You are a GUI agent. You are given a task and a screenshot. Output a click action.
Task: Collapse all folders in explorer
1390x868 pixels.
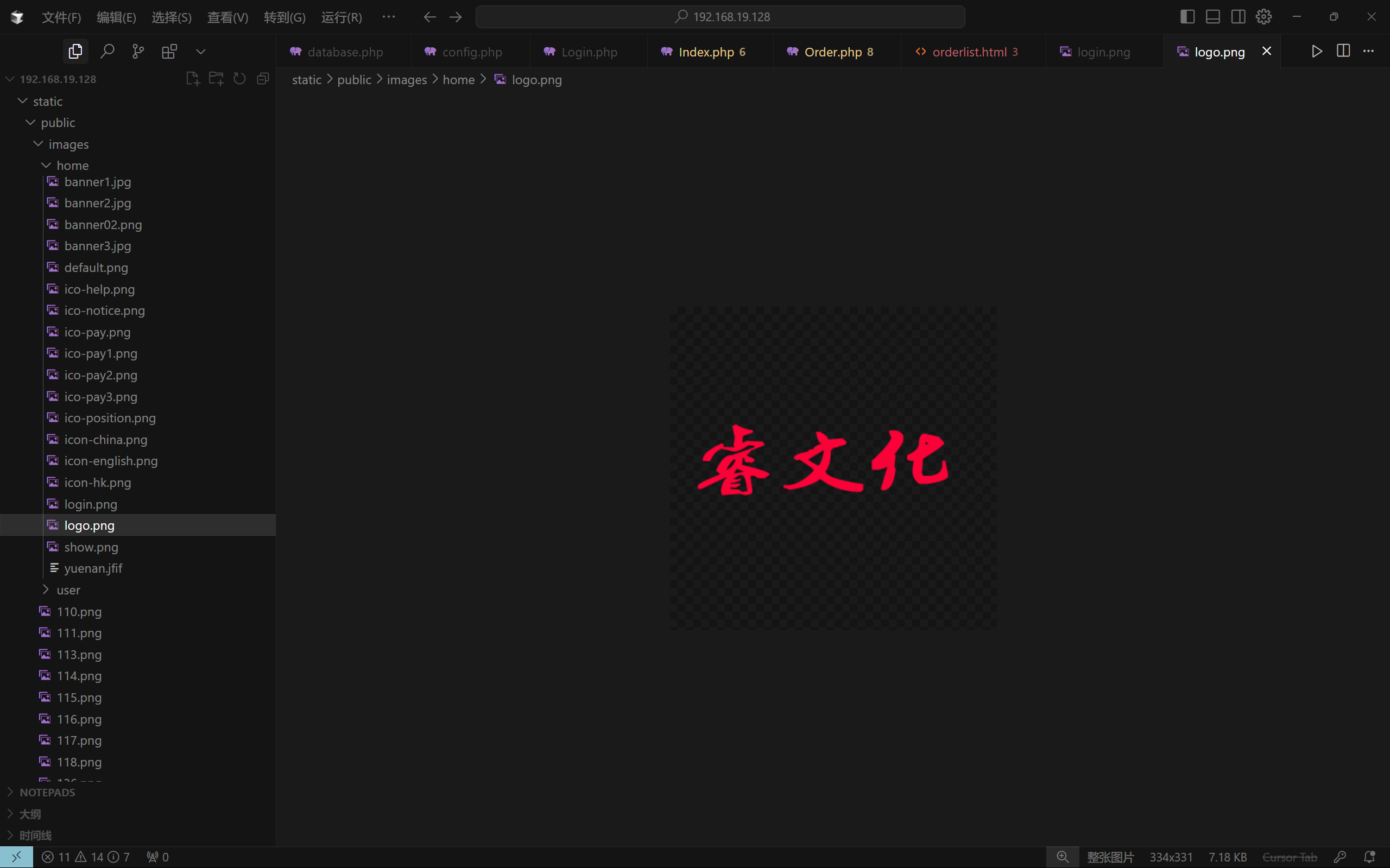point(263,79)
